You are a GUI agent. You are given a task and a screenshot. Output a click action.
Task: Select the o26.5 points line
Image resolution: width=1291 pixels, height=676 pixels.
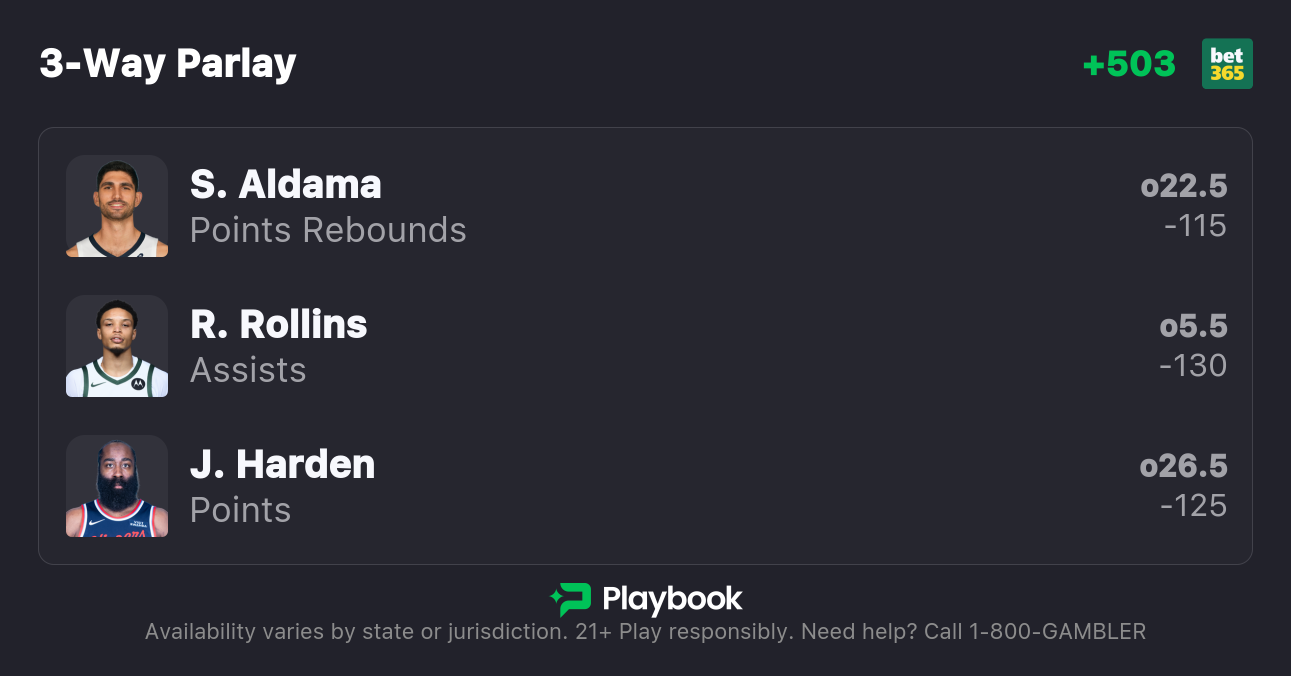(x=1184, y=466)
